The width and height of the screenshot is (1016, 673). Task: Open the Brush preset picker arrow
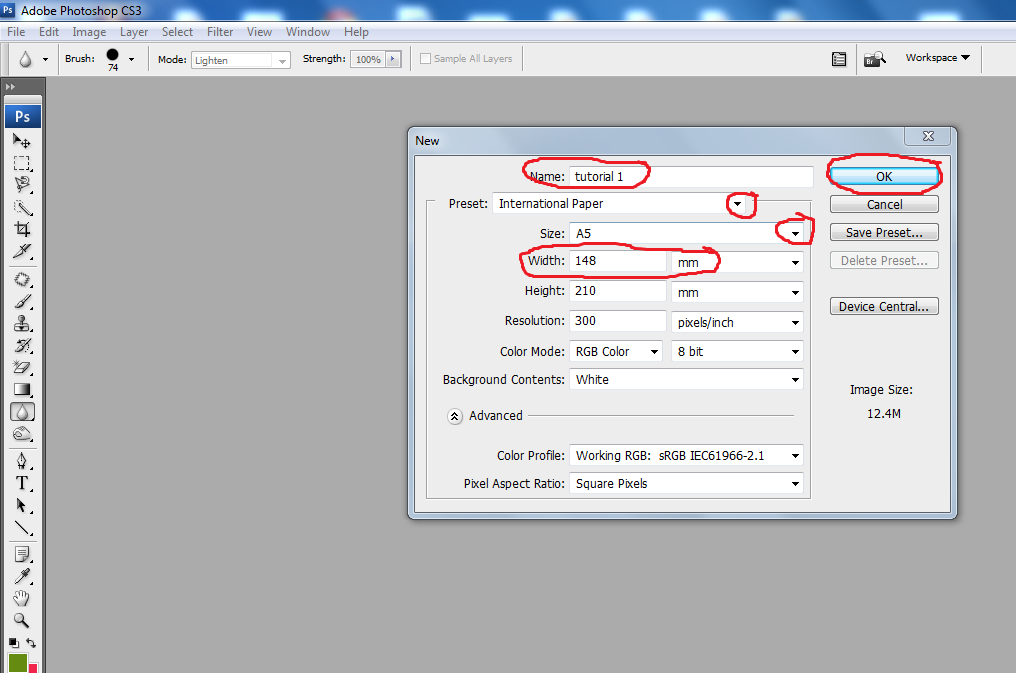coord(132,59)
